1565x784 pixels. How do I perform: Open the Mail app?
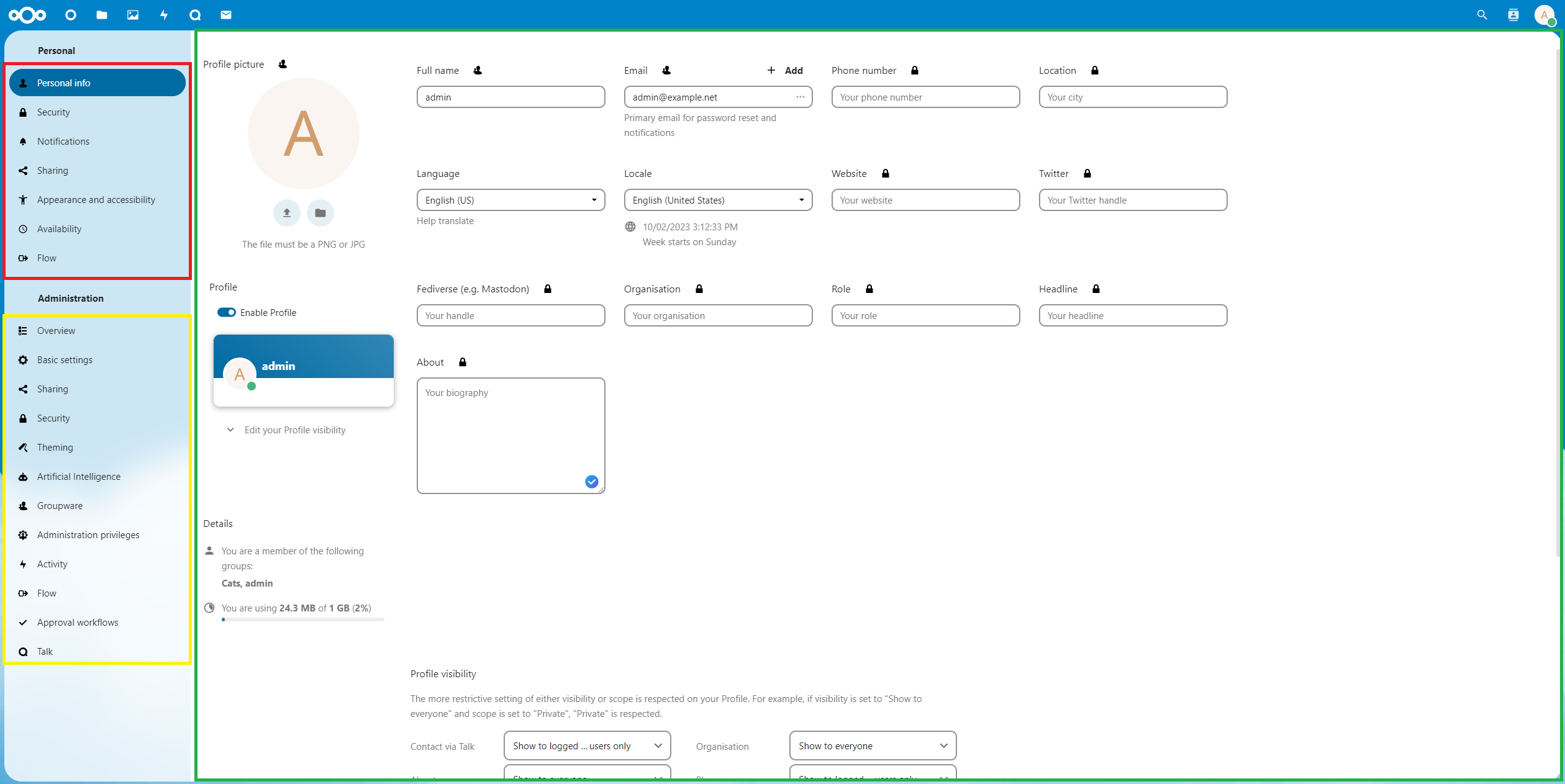226,15
